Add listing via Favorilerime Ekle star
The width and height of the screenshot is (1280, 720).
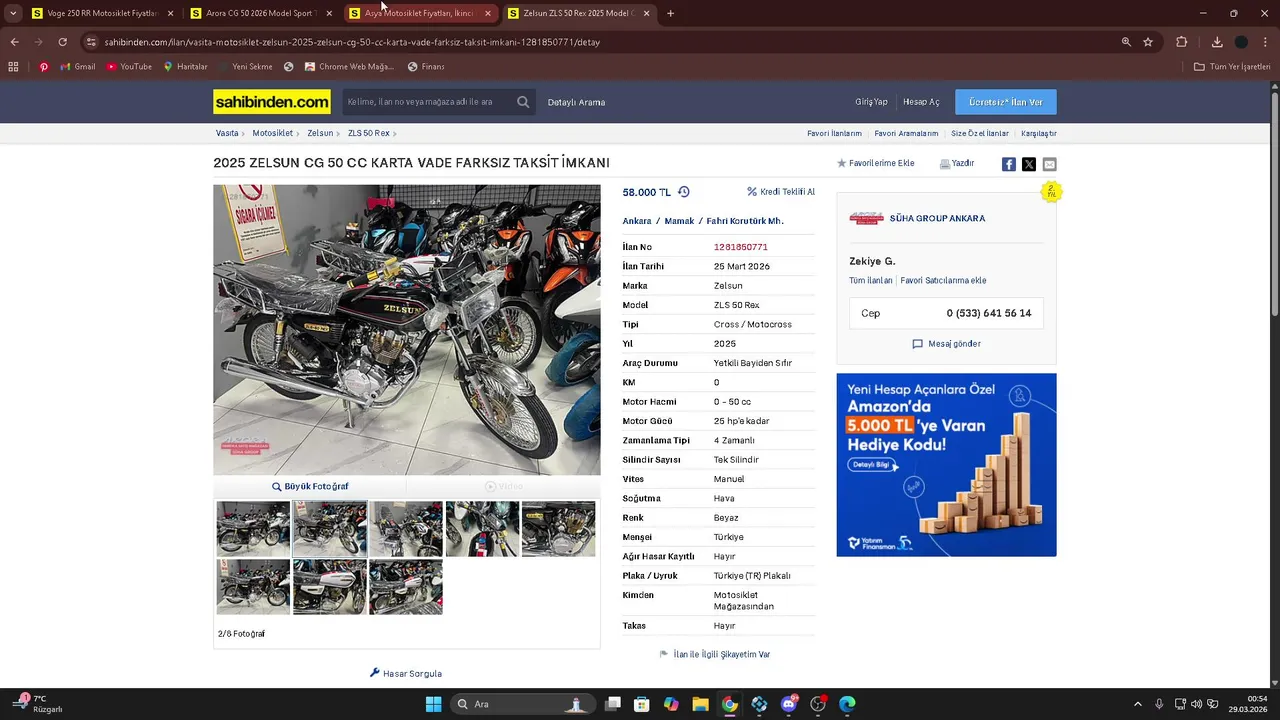(x=876, y=163)
